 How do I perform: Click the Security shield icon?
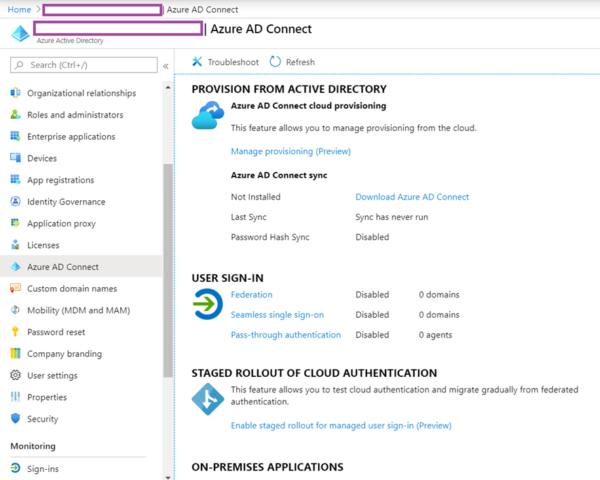point(15,418)
